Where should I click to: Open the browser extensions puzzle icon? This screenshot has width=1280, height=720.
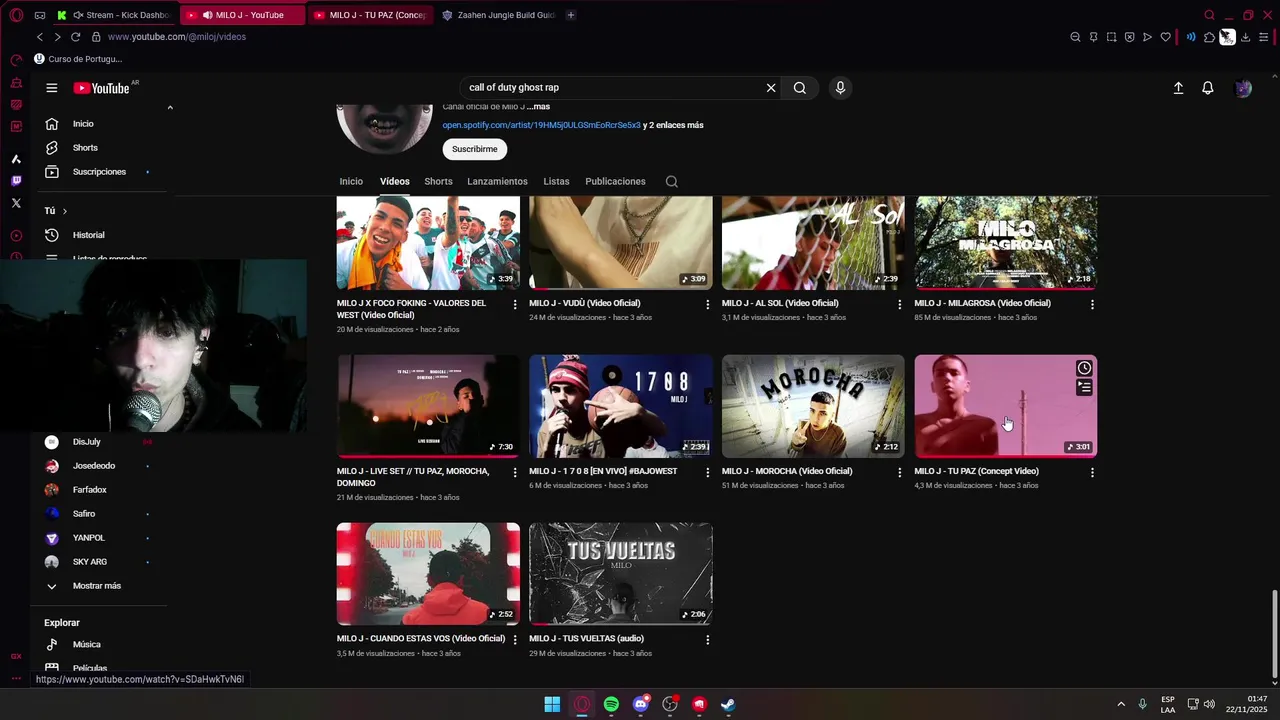point(1209,37)
